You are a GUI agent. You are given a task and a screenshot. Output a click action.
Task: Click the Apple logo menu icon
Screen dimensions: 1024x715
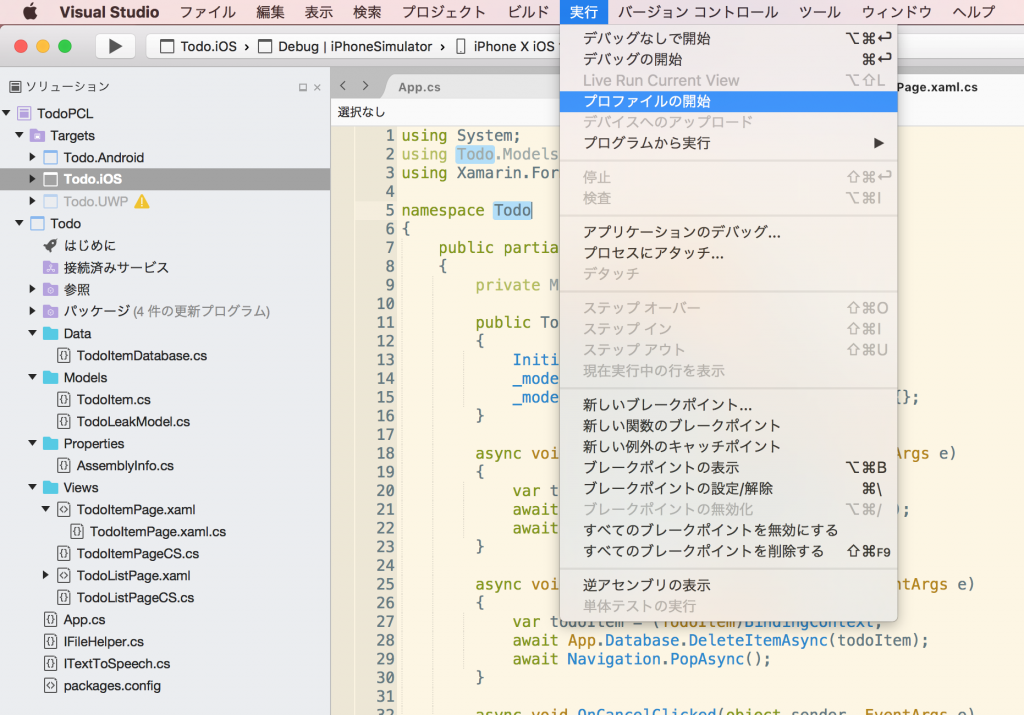click(x=29, y=12)
